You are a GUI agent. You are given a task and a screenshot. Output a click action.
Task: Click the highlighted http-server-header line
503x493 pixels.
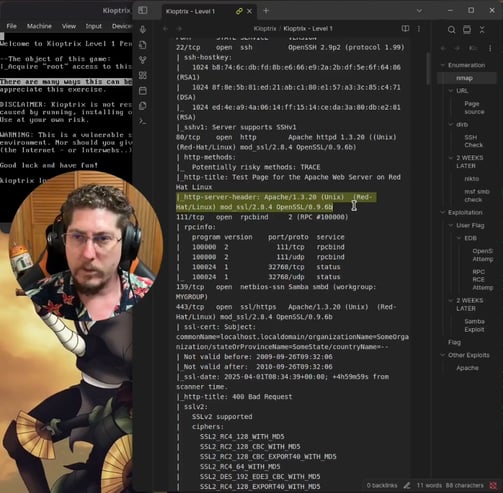pos(276,202)
